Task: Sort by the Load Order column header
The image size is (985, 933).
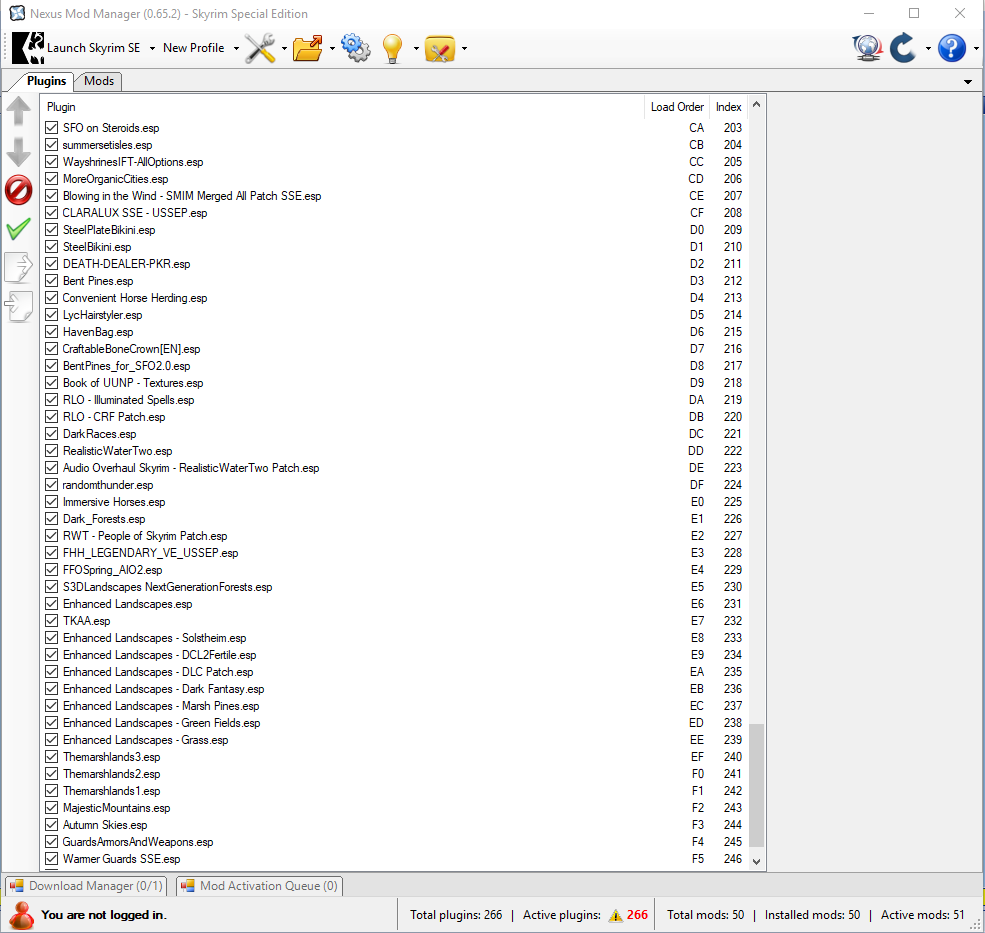Action: (677, 107)
